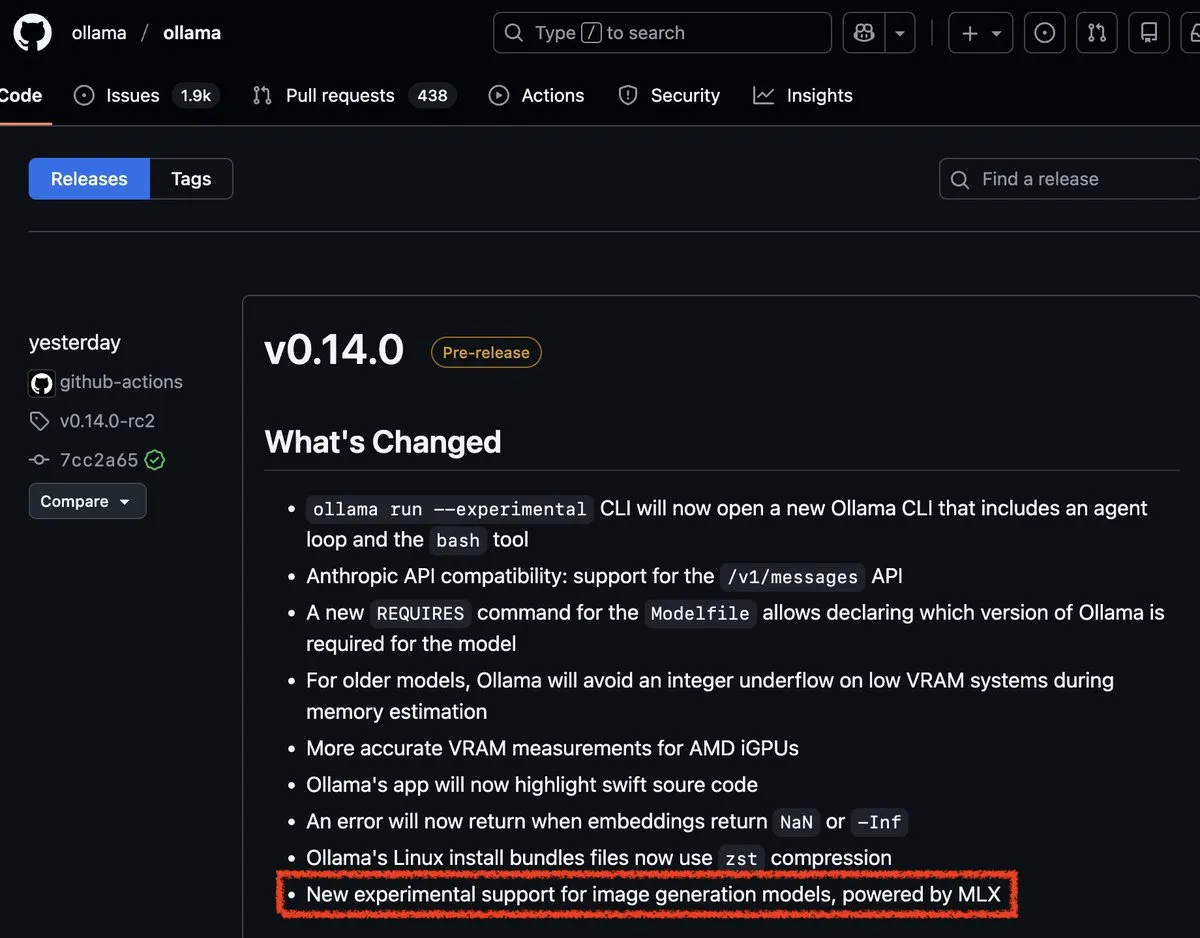The image size is (1200, 938).
Task: Open GitHub Copilot chat icon
Action: [x=864, y=33]
